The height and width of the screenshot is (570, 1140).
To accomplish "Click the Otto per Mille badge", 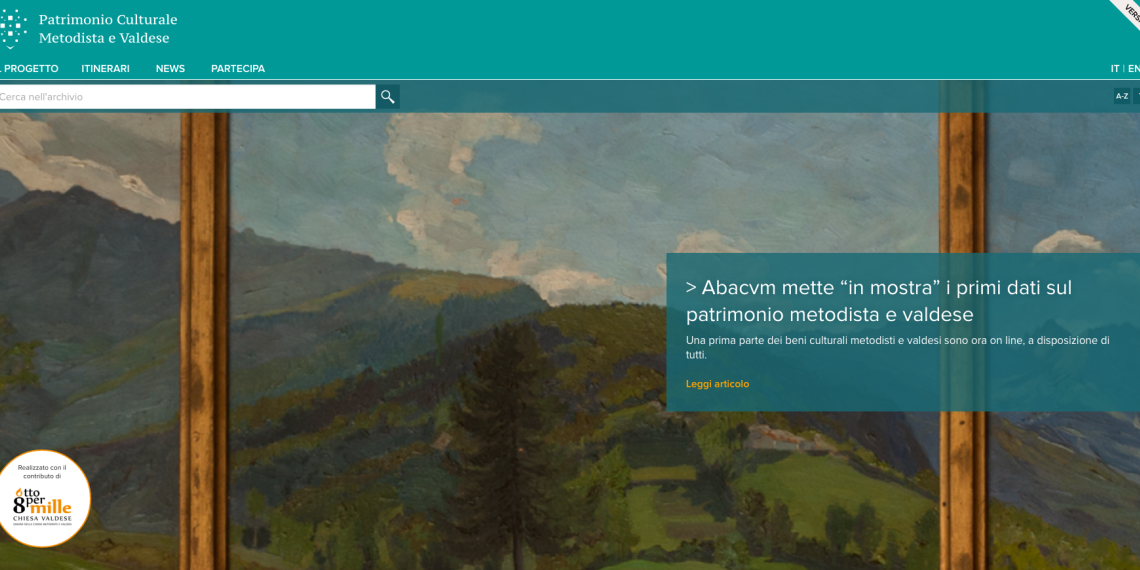I will (44, 499).
